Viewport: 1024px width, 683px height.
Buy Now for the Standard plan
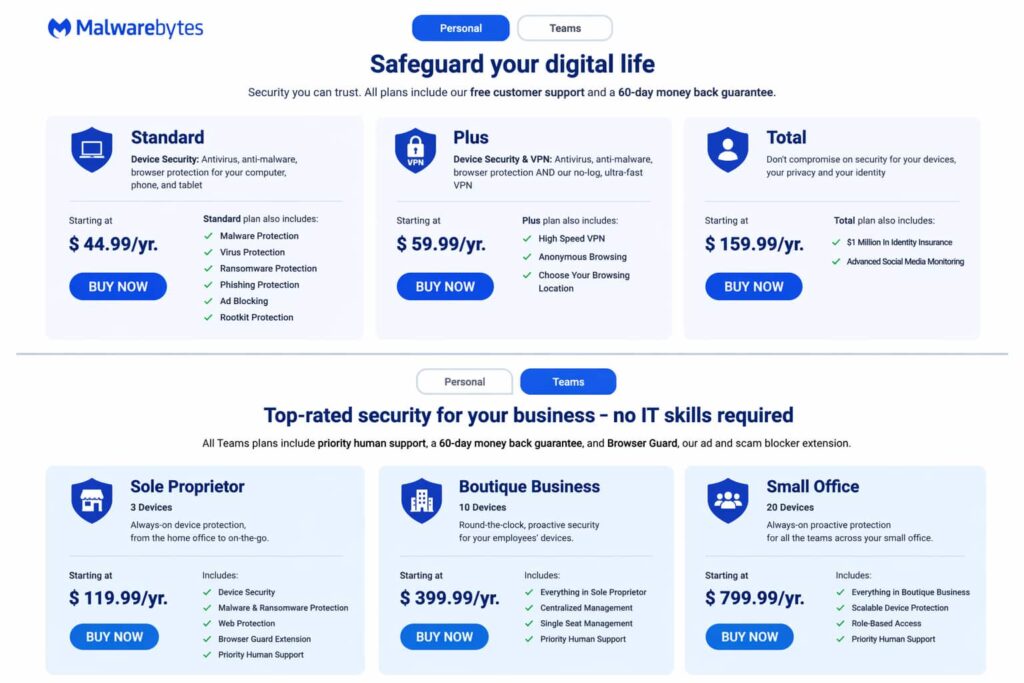click(118, 286)
